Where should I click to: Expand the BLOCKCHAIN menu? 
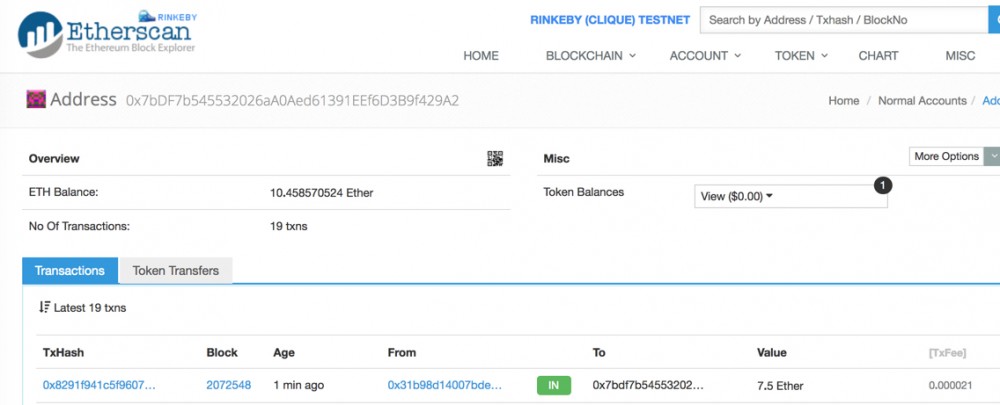tap(591, 55)
